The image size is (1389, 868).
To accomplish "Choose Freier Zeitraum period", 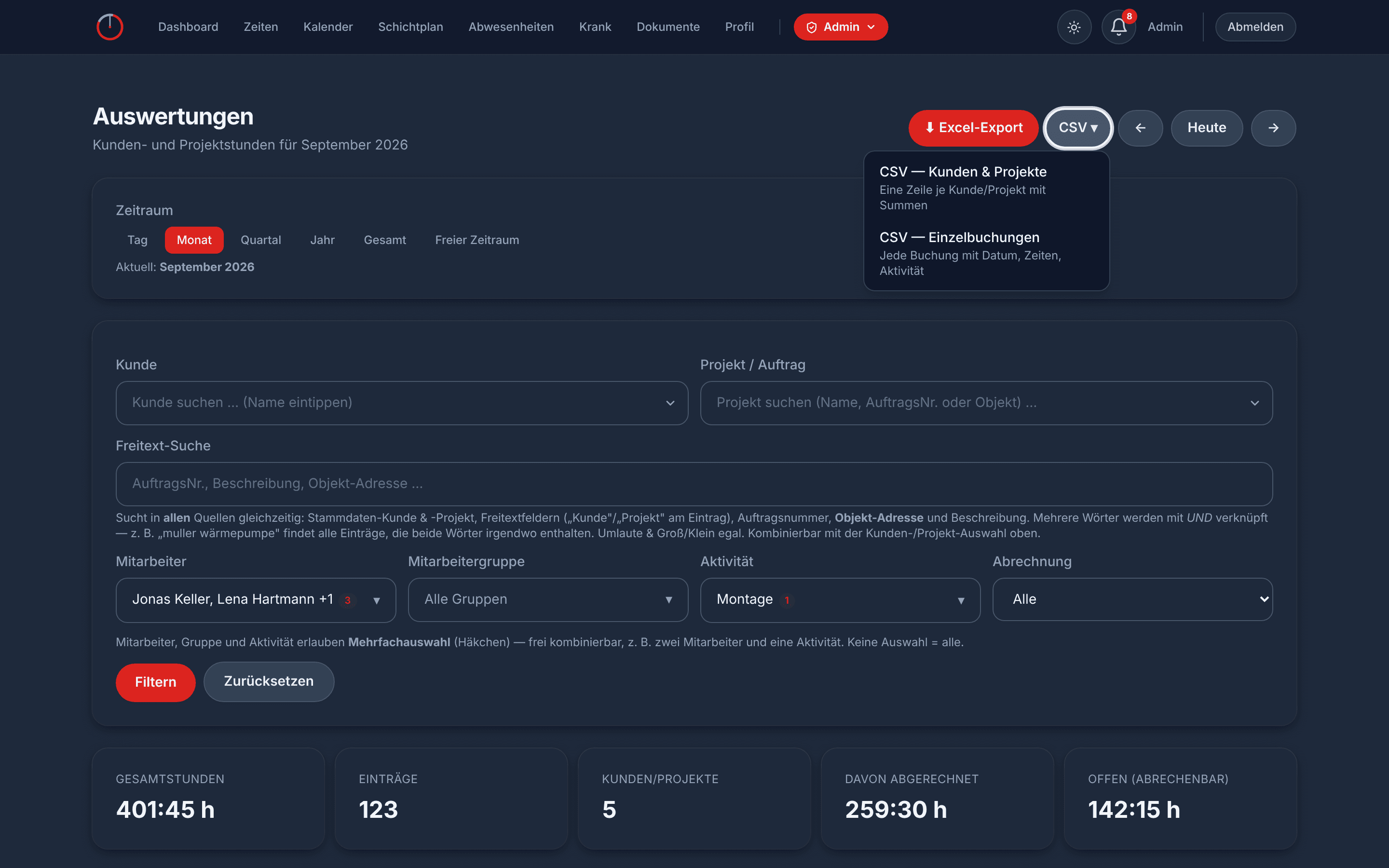I will click(x=477, y=240).
